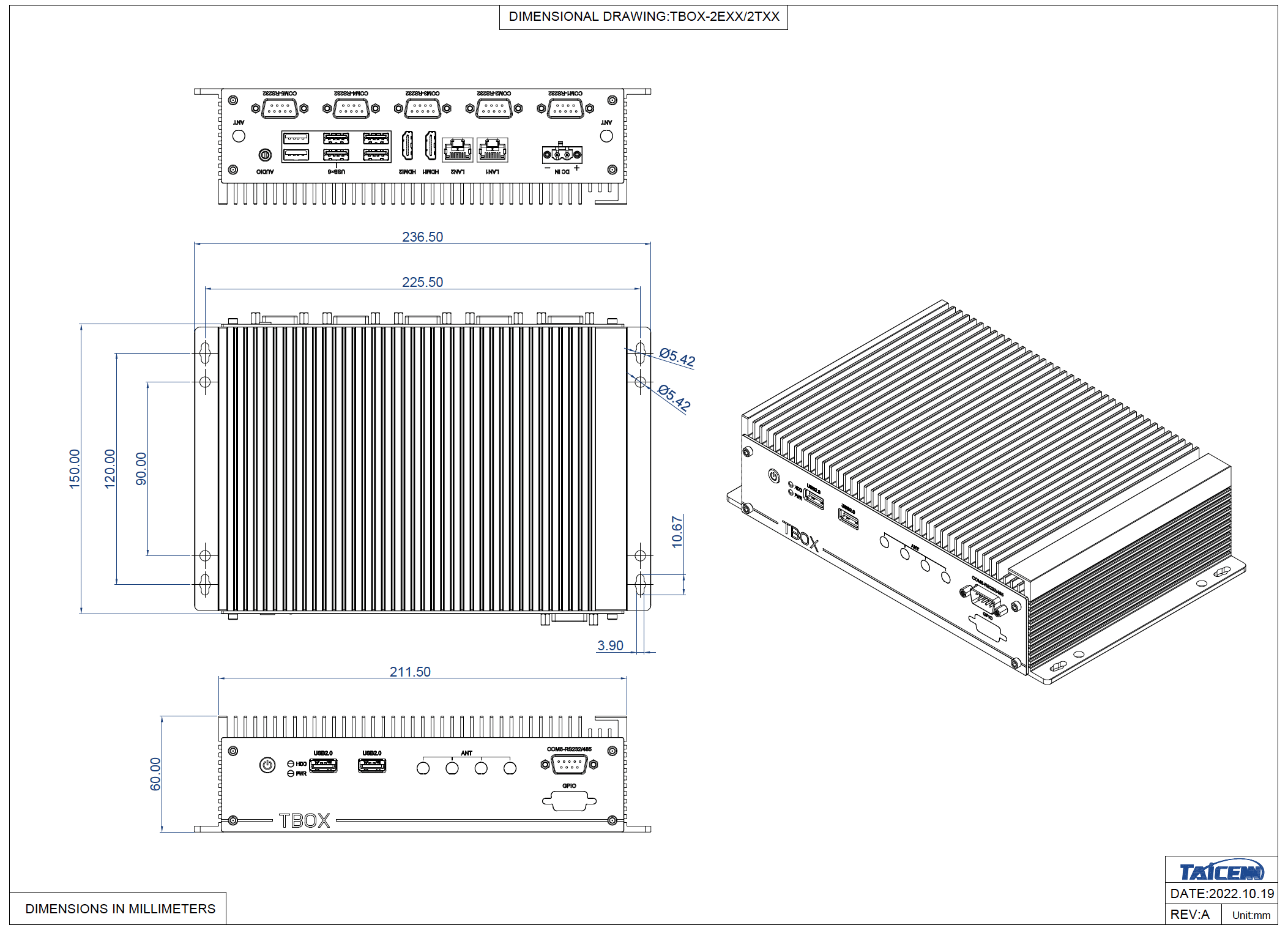
Task: Click the DC IN label on the rear panel
Action: point(562,172)
